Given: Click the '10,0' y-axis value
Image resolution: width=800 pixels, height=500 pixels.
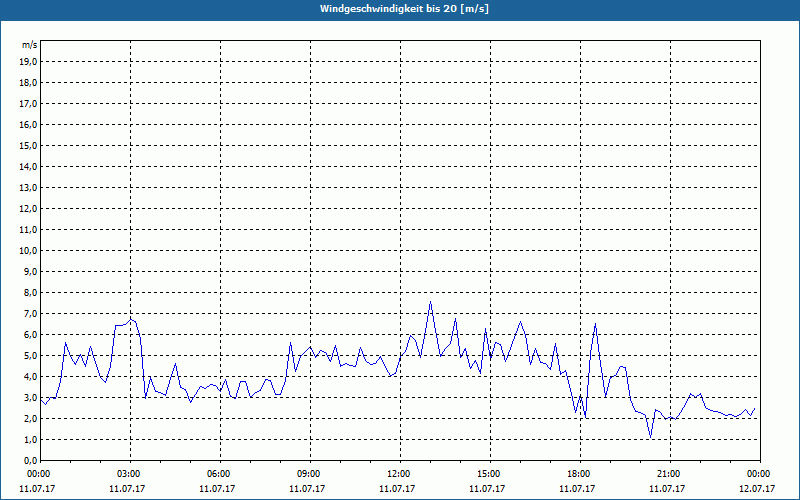Looking at the screenshot, I should click(x=28, y=251).
